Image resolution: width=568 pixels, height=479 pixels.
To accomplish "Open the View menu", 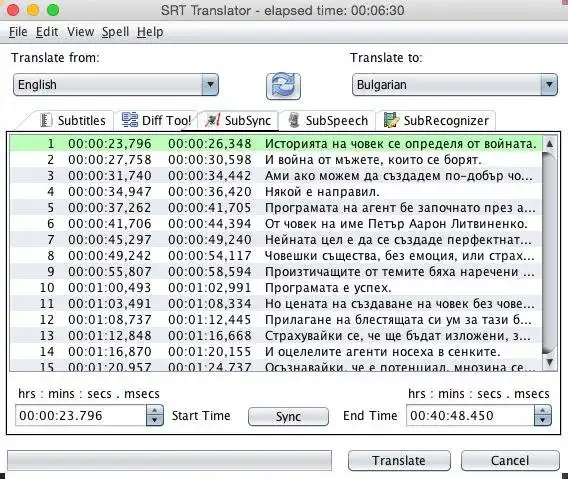I will point(80,32).
